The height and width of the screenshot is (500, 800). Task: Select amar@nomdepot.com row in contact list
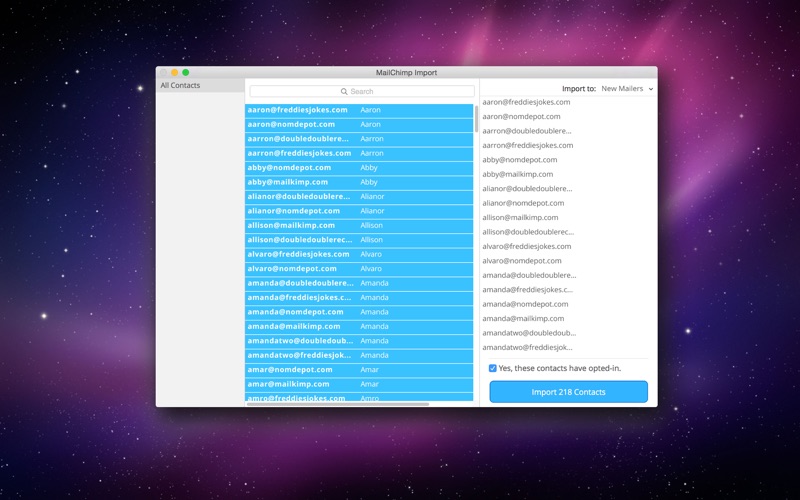coord(359,369)
